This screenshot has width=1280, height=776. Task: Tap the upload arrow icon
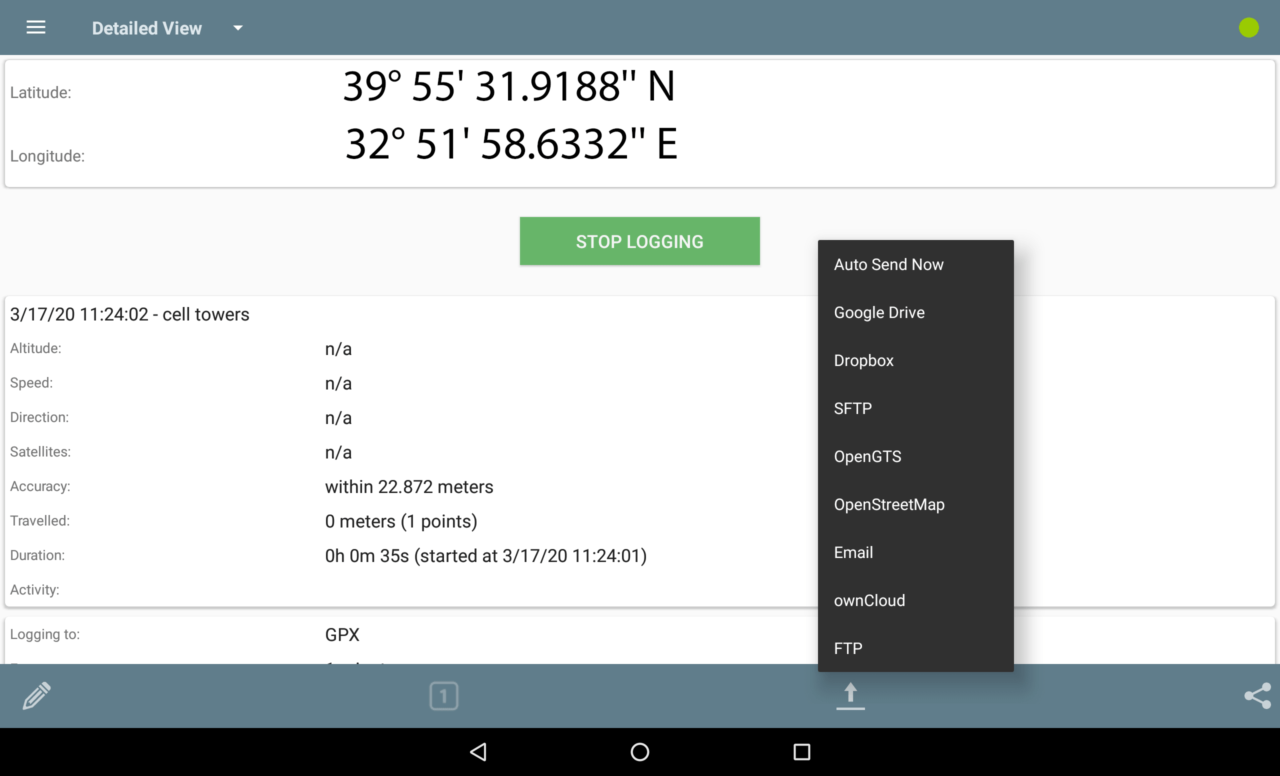point(850,696)
